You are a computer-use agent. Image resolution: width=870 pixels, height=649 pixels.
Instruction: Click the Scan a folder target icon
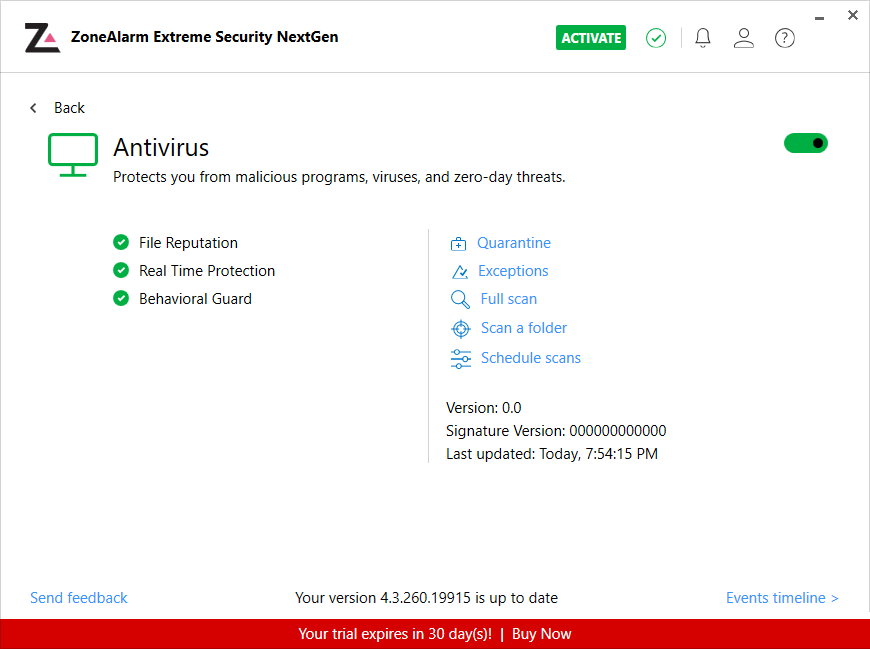pyautogui.click(x=460, y=329)
